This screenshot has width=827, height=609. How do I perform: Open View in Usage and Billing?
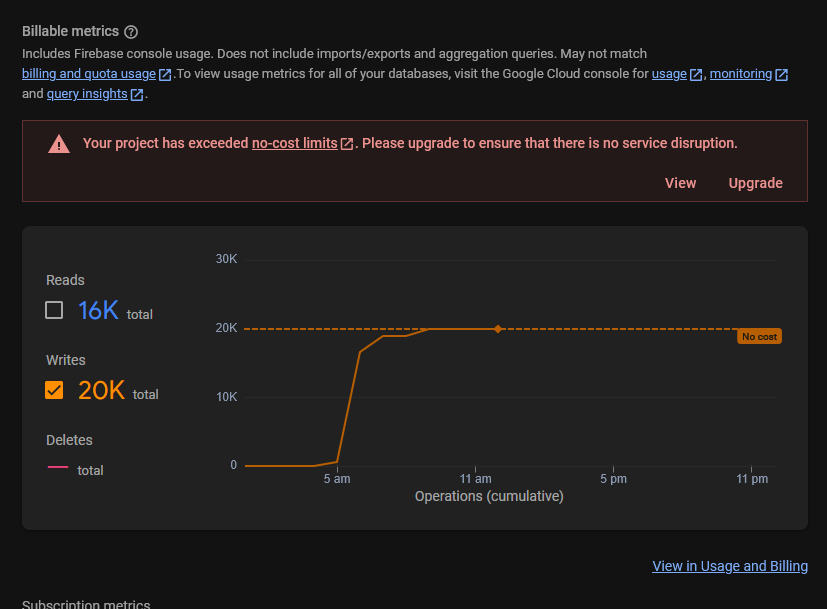pos(730,566)
